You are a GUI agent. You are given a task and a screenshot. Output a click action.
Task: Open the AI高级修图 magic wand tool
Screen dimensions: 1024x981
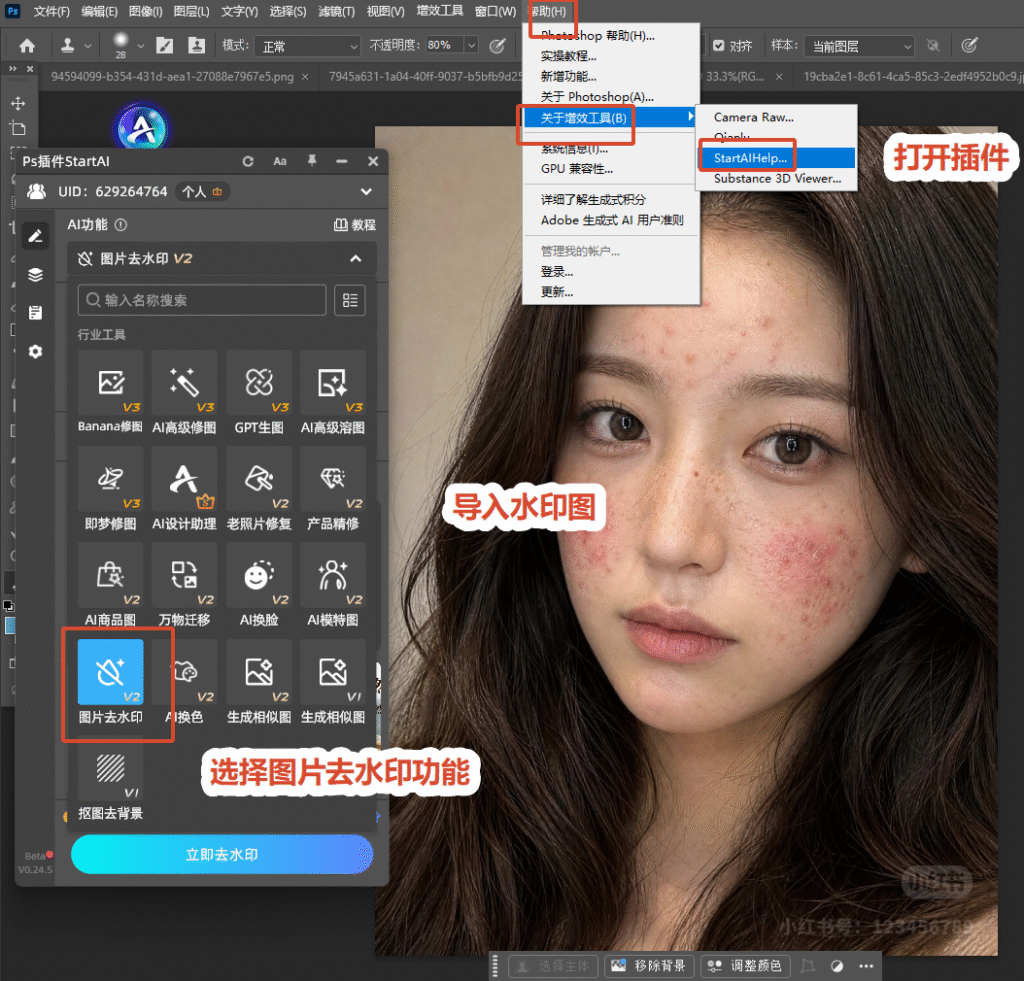(x=184, y=383)
